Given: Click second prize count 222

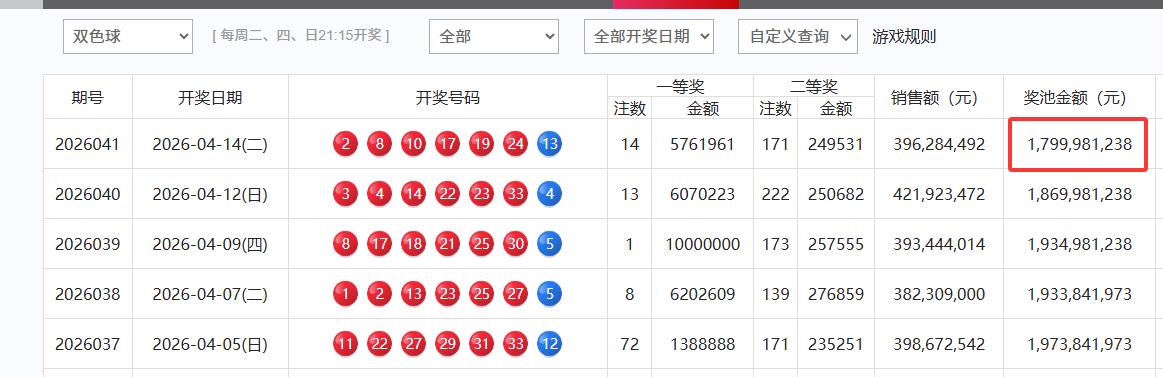Looking at the screenshot, I should (775, 194).
